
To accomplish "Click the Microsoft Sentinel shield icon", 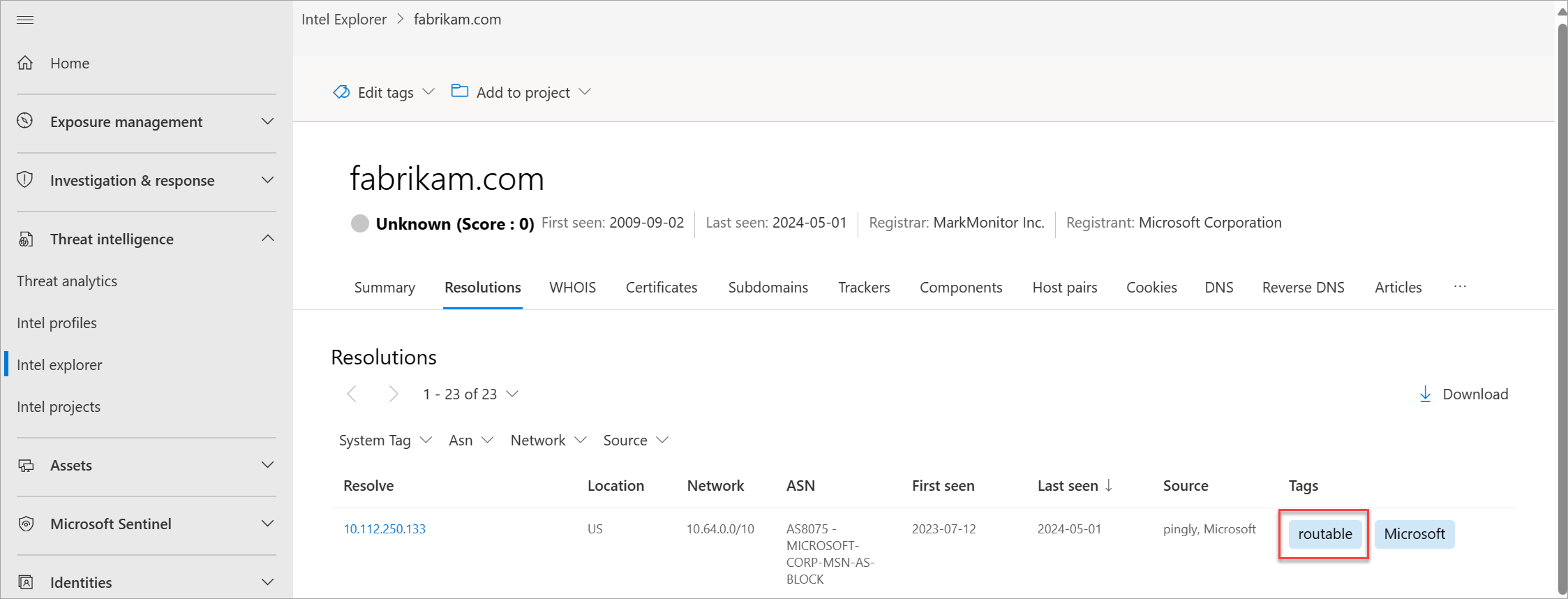I will [25, 524].
